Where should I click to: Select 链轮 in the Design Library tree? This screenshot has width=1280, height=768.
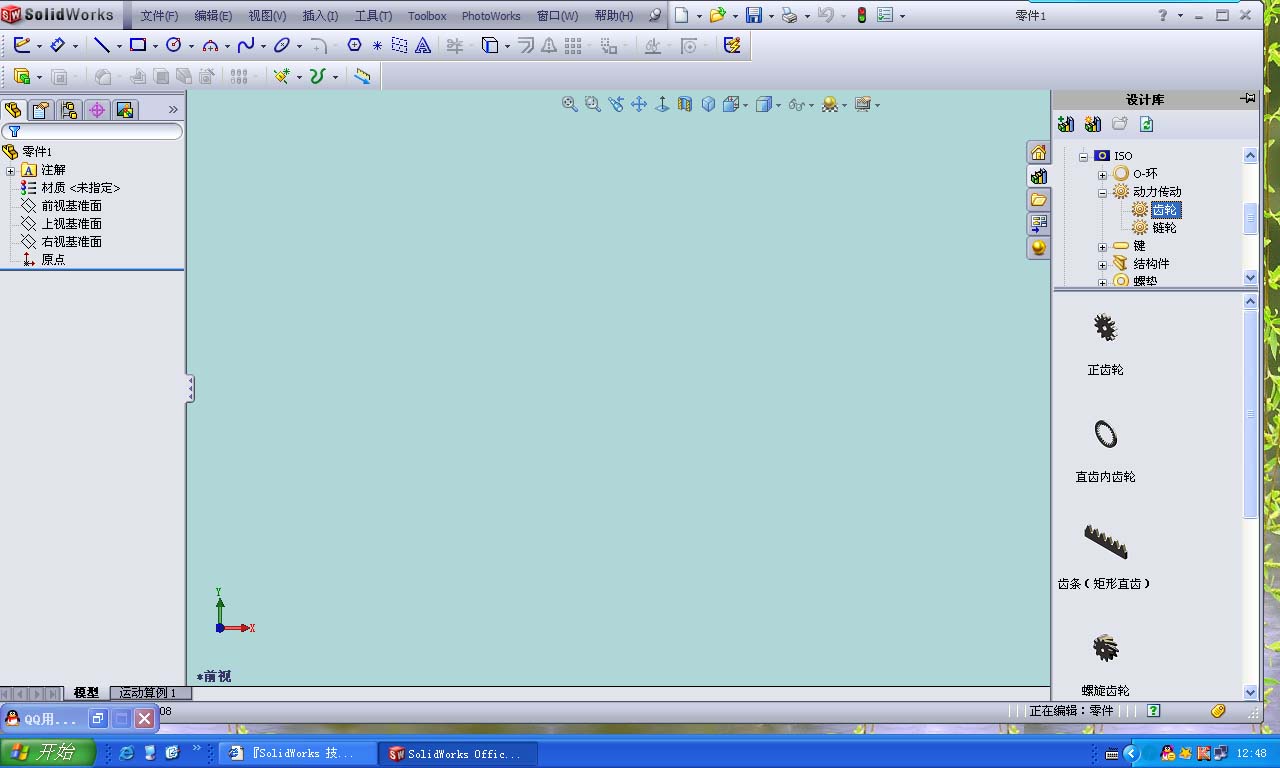coord(1164,228)
